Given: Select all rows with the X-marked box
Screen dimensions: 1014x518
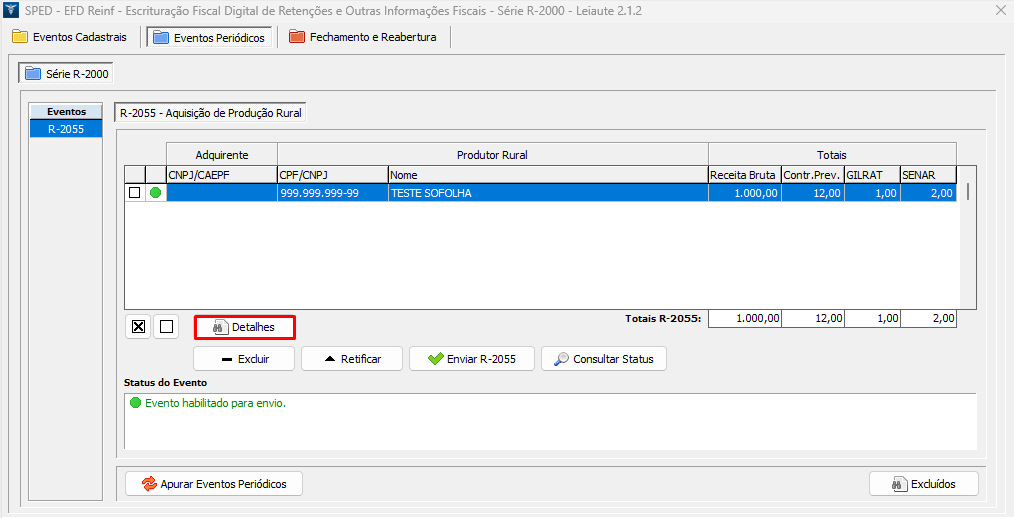Looking at the screenshot, I should [x=139, y=326].
